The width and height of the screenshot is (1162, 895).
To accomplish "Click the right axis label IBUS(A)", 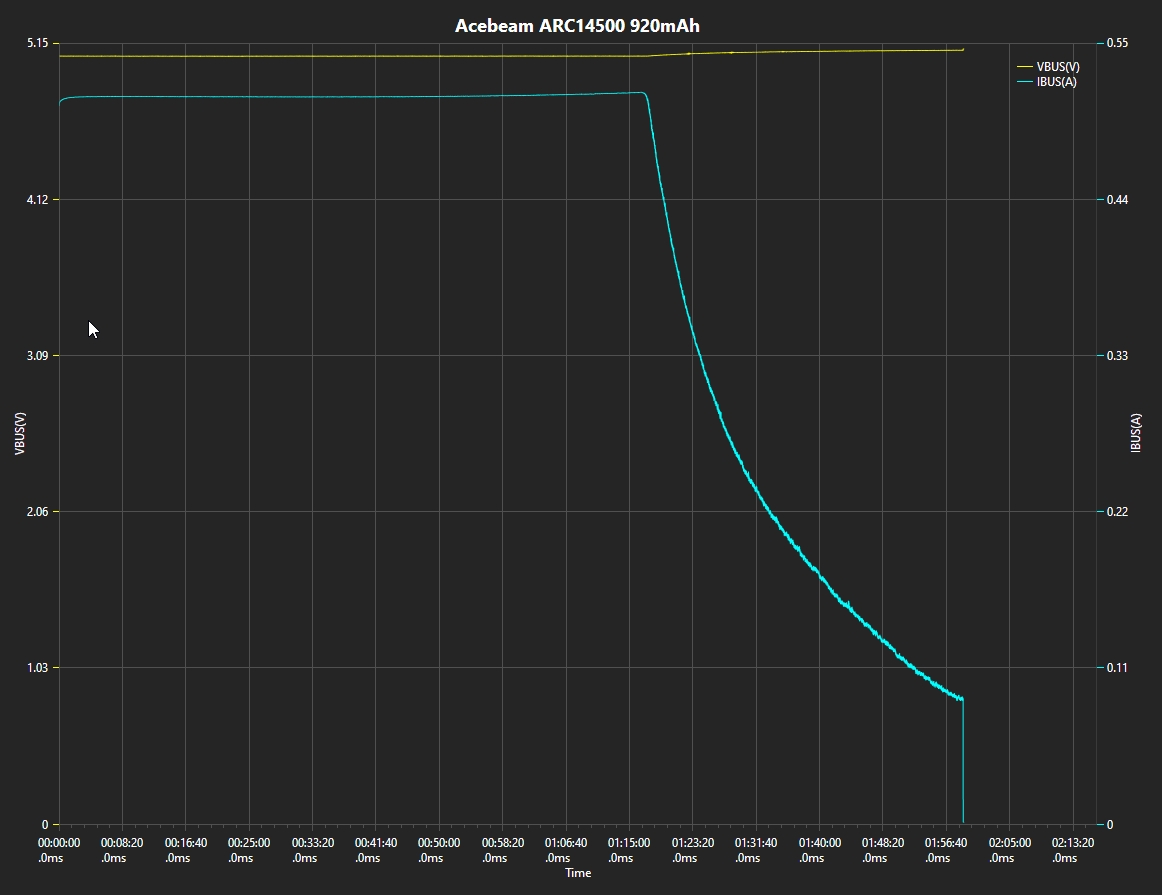I will coord(1136,433).
